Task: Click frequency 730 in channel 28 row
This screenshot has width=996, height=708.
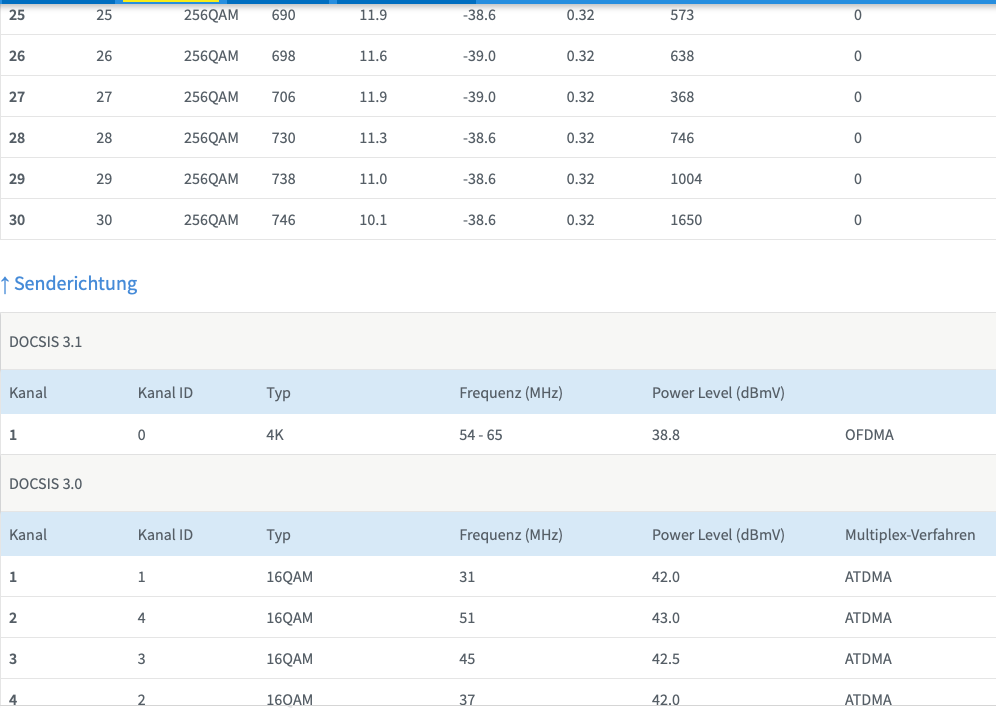Action: (283, 138)
